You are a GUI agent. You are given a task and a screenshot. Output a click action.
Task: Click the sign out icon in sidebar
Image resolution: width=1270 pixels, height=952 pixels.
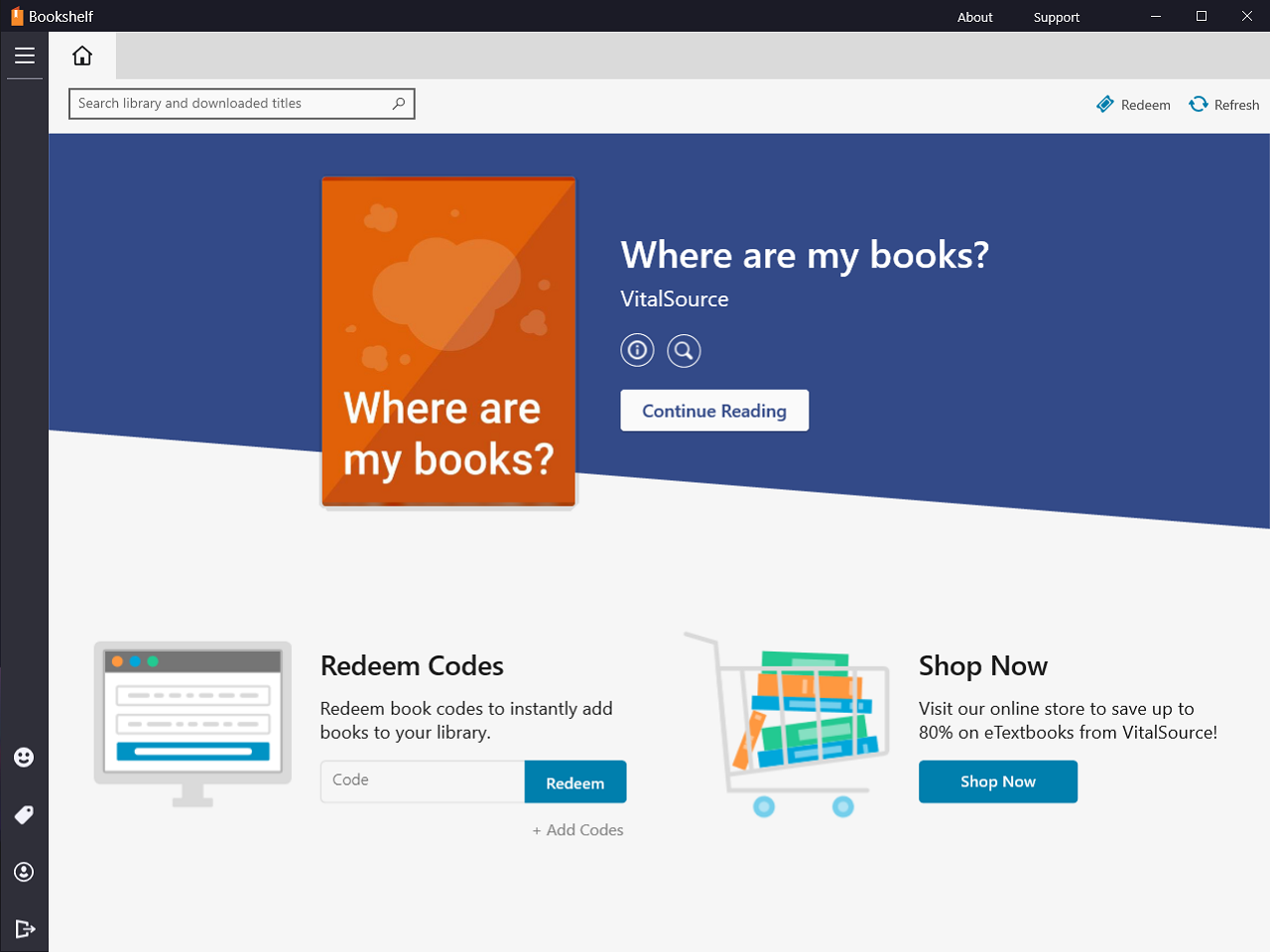[25, 929]
